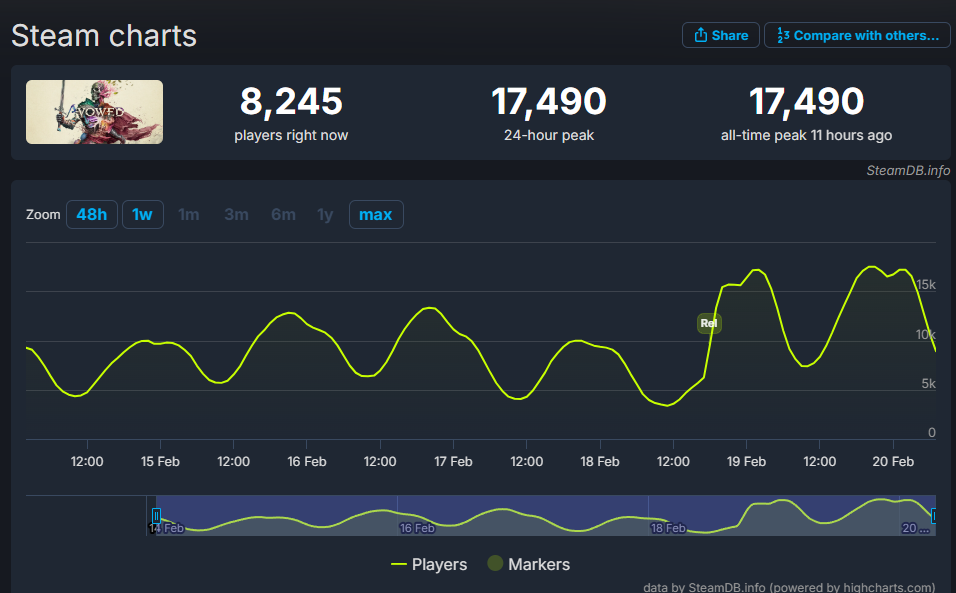This screenshot has height=593, width=956.
Task: Open Compare with others
Action: [x=857, y=35]
